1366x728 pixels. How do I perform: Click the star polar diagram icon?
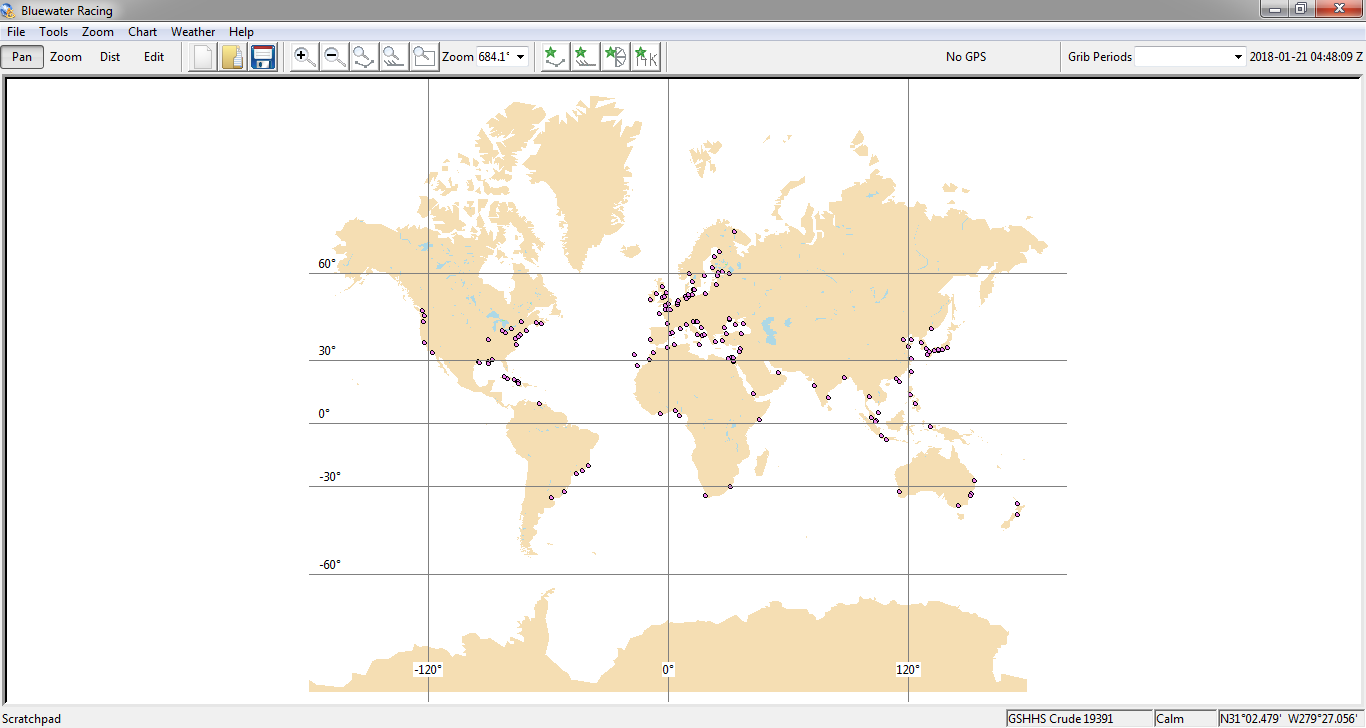[616, 57]
